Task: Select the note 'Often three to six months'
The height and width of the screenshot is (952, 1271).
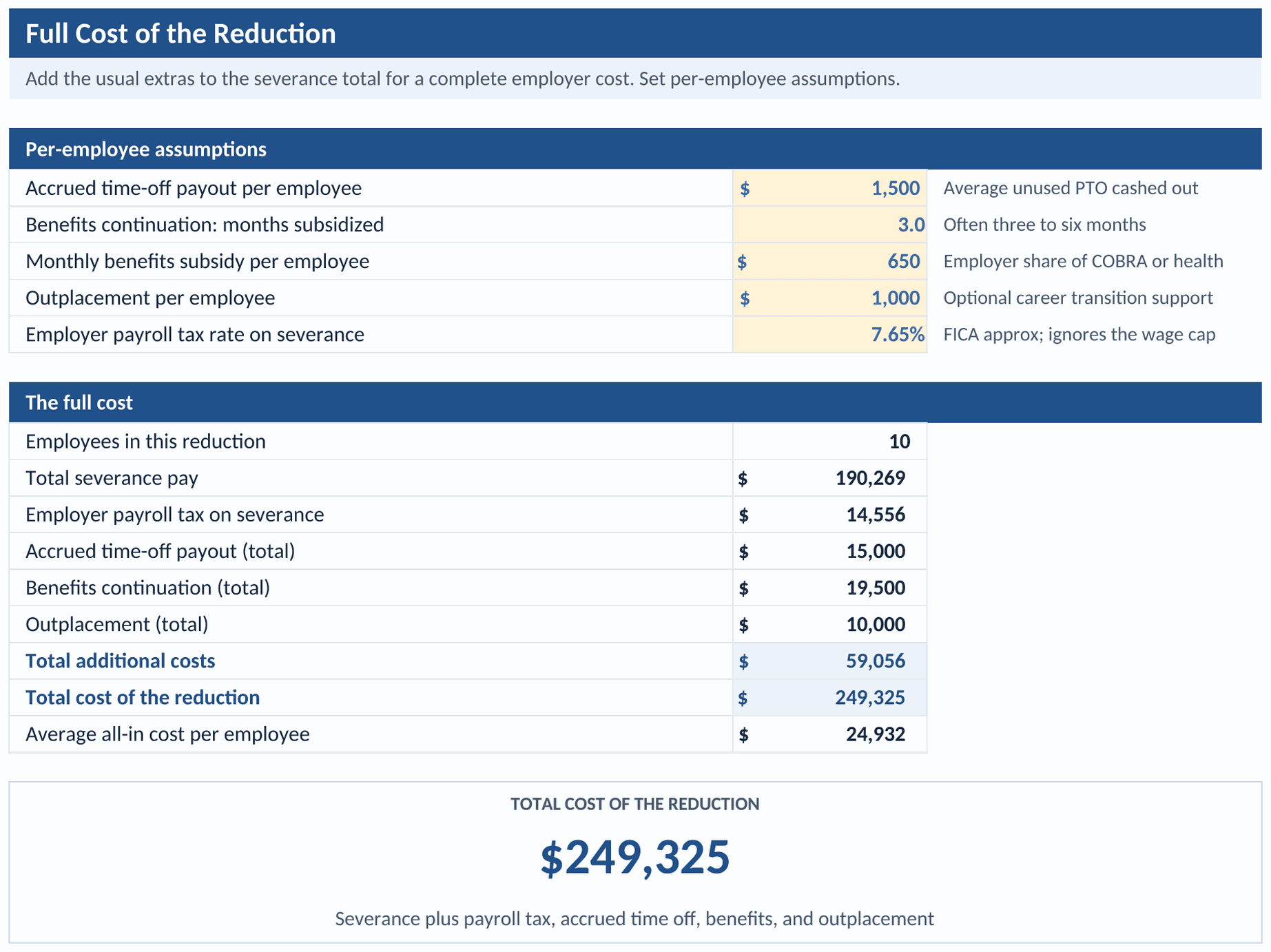Action: click(1044, 225)
